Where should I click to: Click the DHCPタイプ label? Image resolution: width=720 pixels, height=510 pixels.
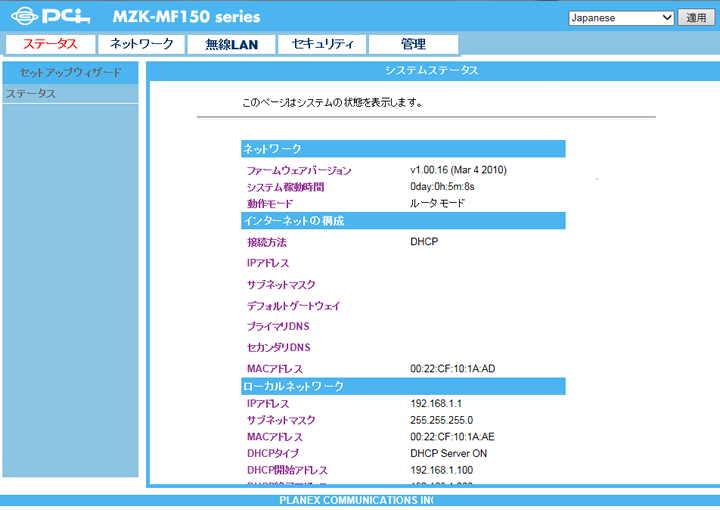click(273, 454)
